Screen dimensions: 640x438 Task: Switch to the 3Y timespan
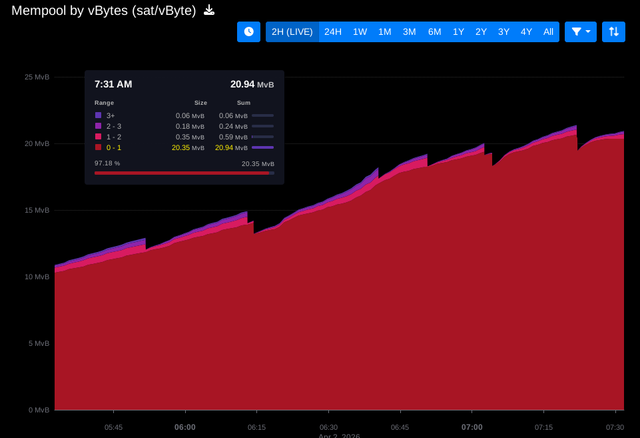click(x=503, y=32)
